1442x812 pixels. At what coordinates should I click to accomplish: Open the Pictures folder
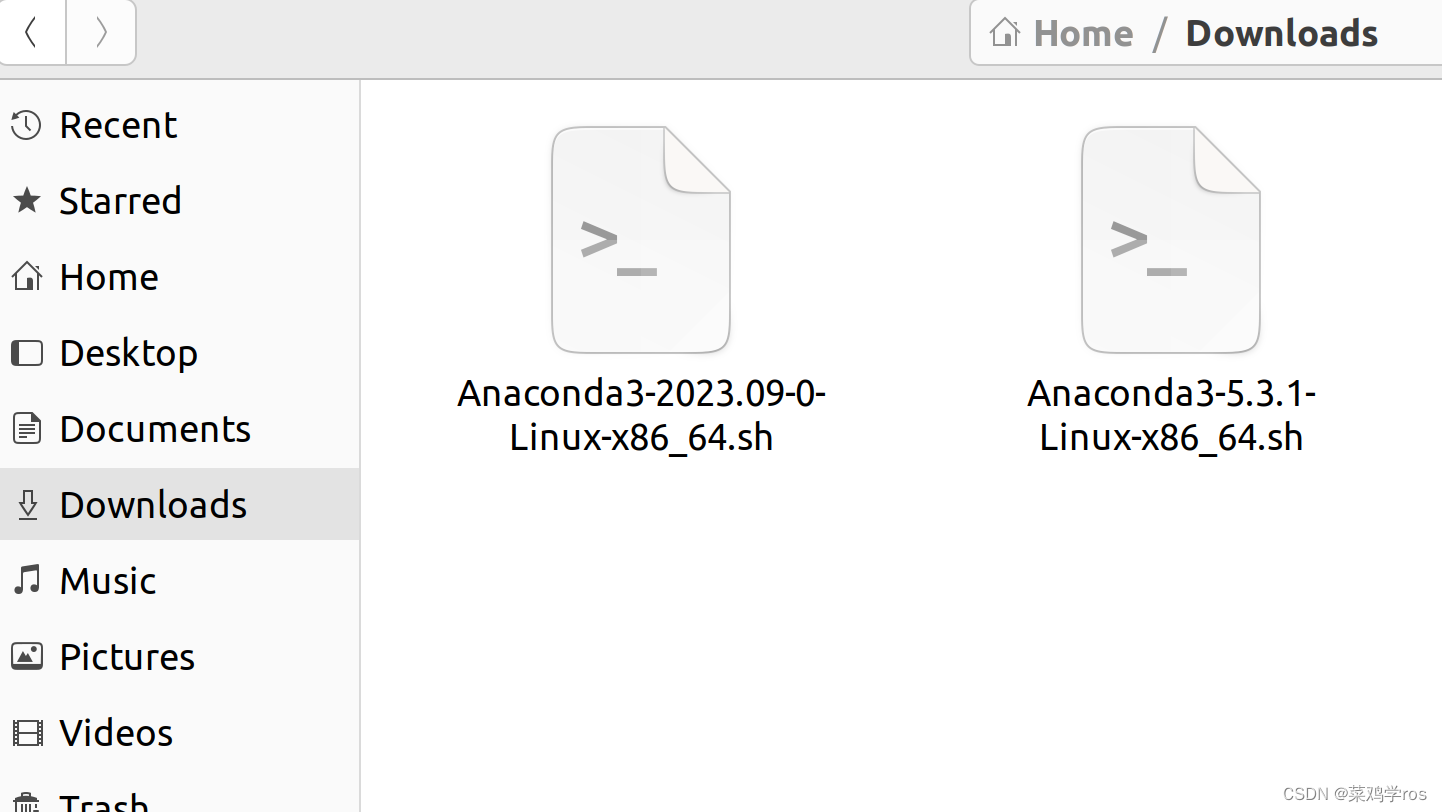(x=127, y=656)
